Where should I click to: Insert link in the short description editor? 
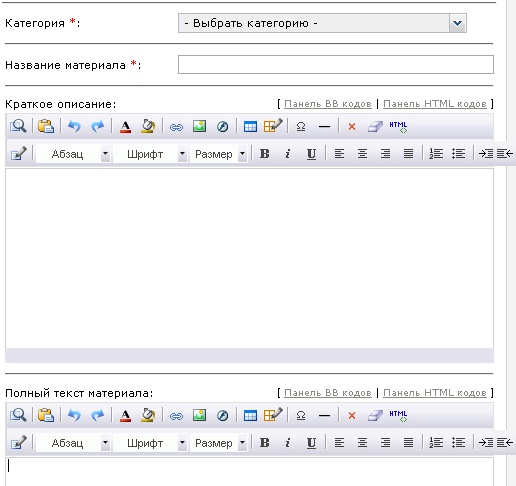coord(176,127)
